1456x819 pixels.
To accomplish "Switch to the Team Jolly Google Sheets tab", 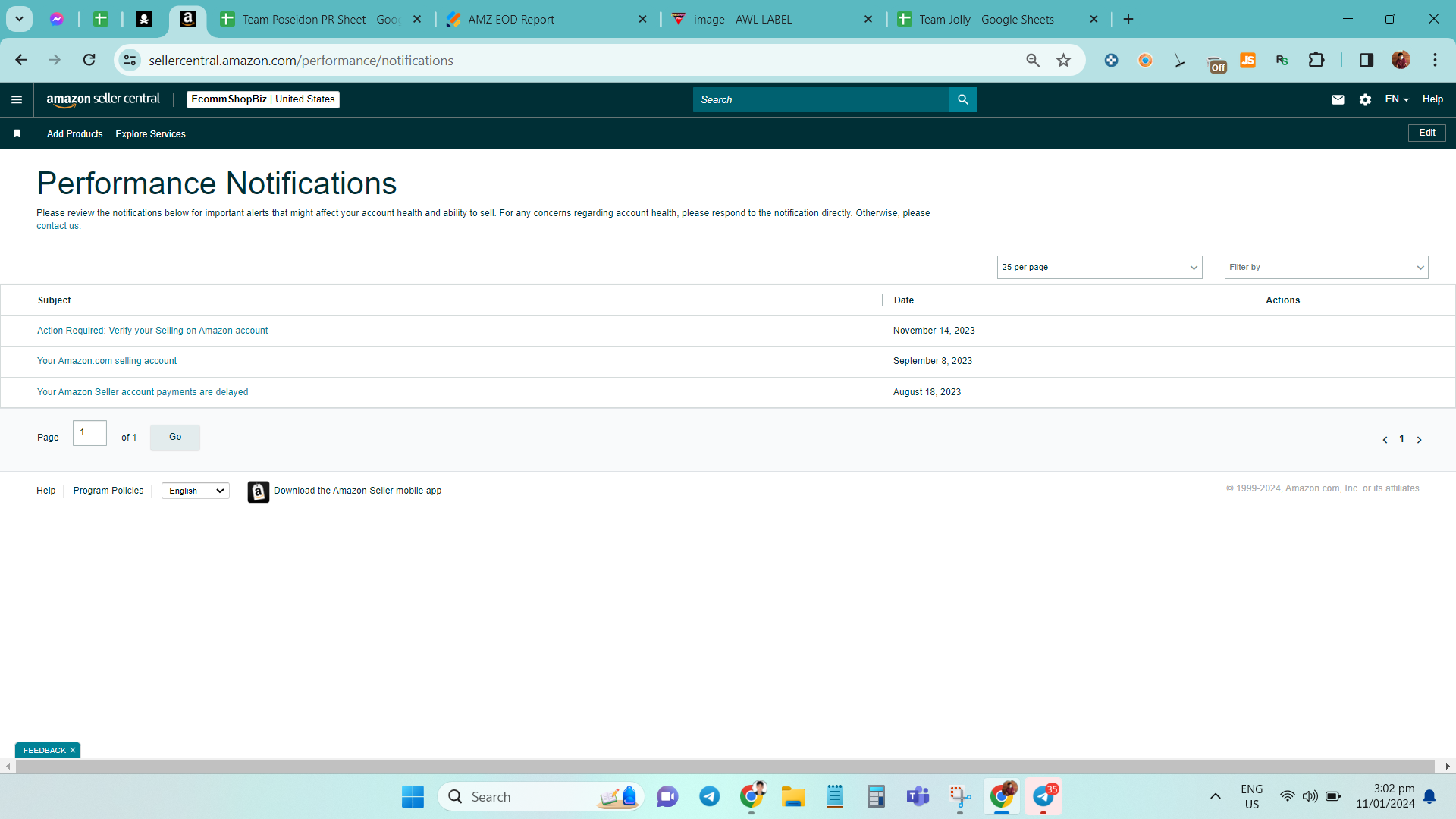I will [x=997, y=20].
